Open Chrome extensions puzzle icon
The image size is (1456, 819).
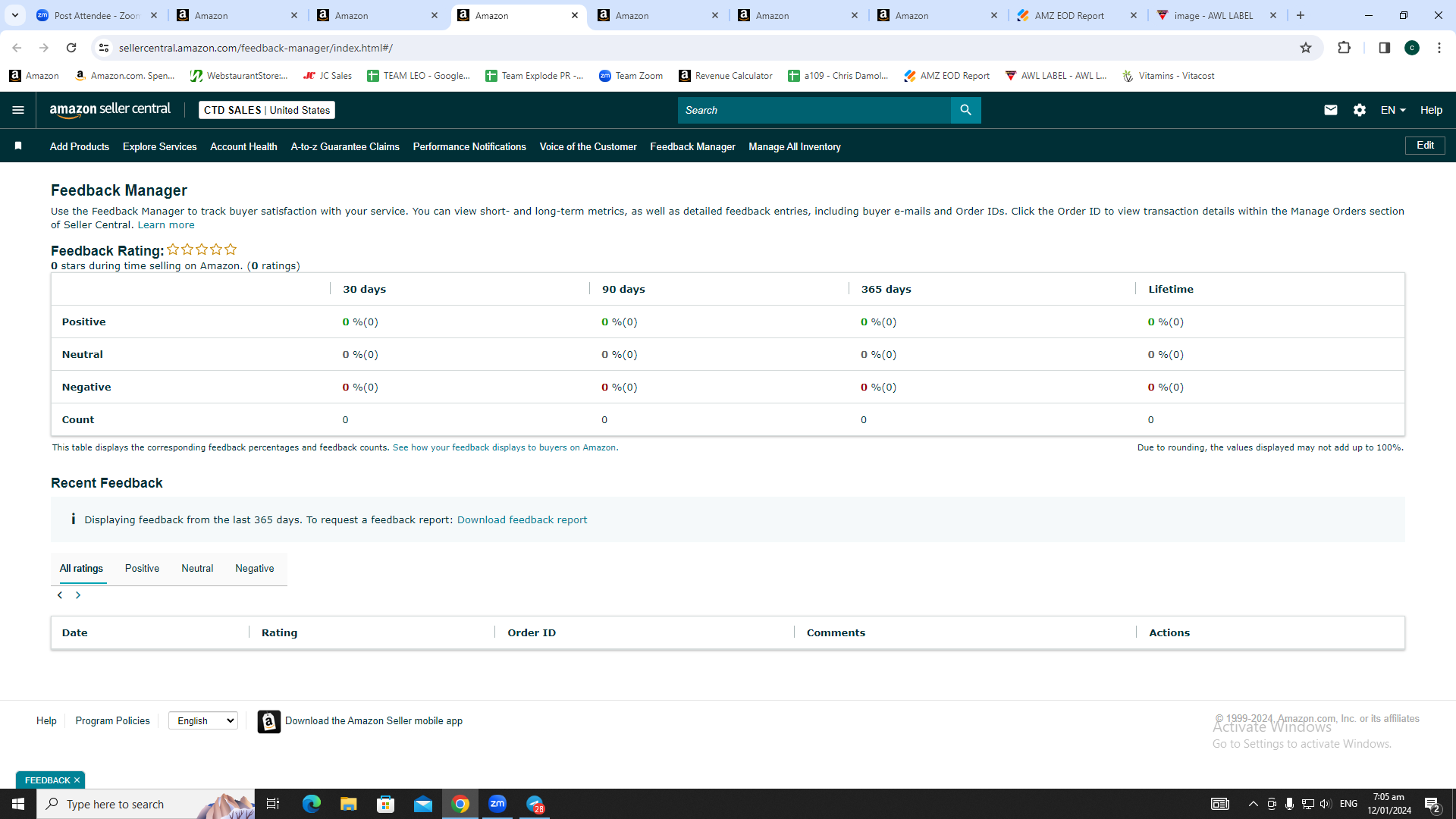point(1344,48)
